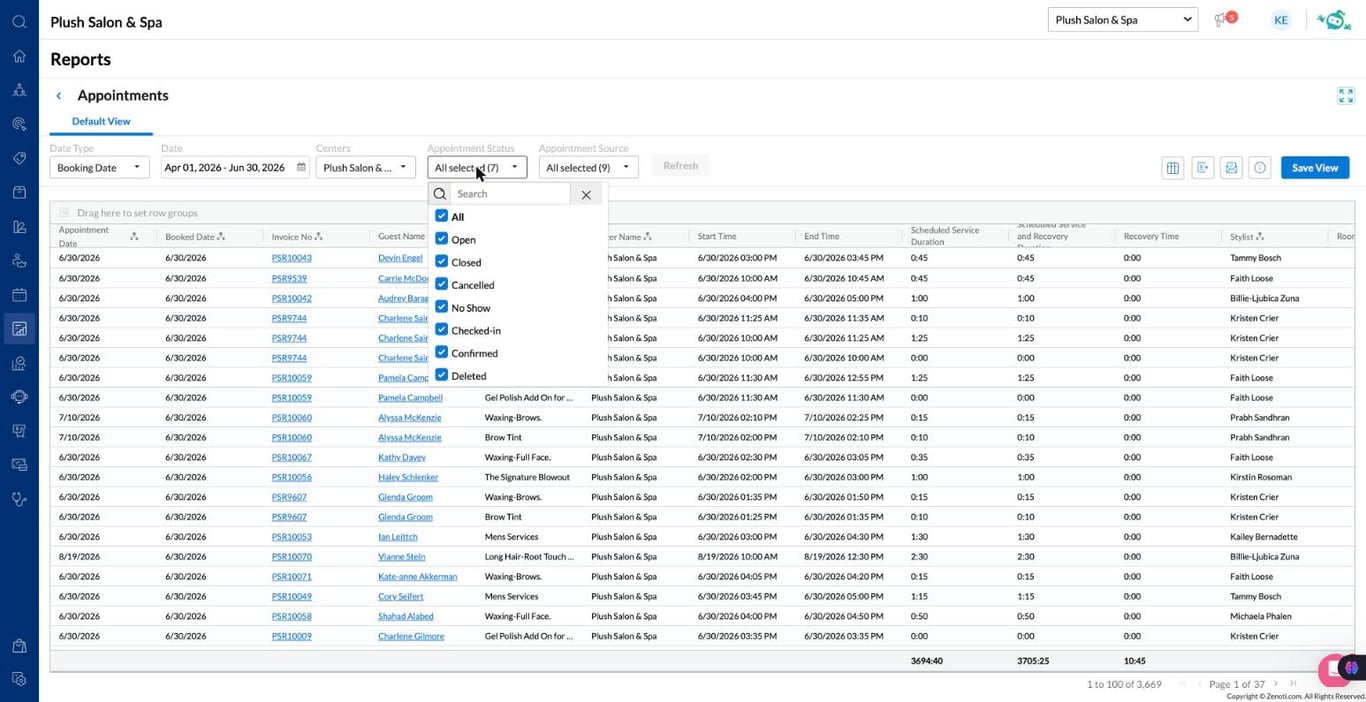This screenshot has height=702, width=1366.
Task: Open the stethoscope sidebar icon
Action: (x=19, y=499)
